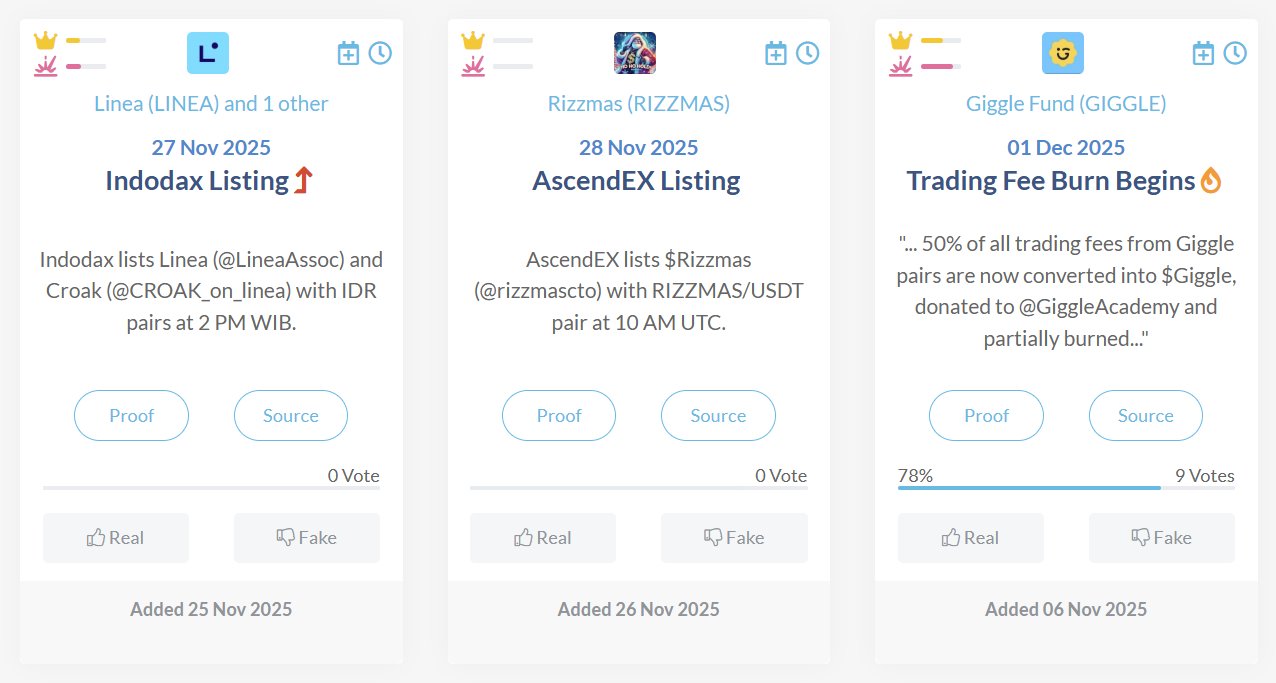The width and height of the screenshot is (1276, 683).
Task: Click the clock reminder icon on Linea card
Action: coord(380,53)
